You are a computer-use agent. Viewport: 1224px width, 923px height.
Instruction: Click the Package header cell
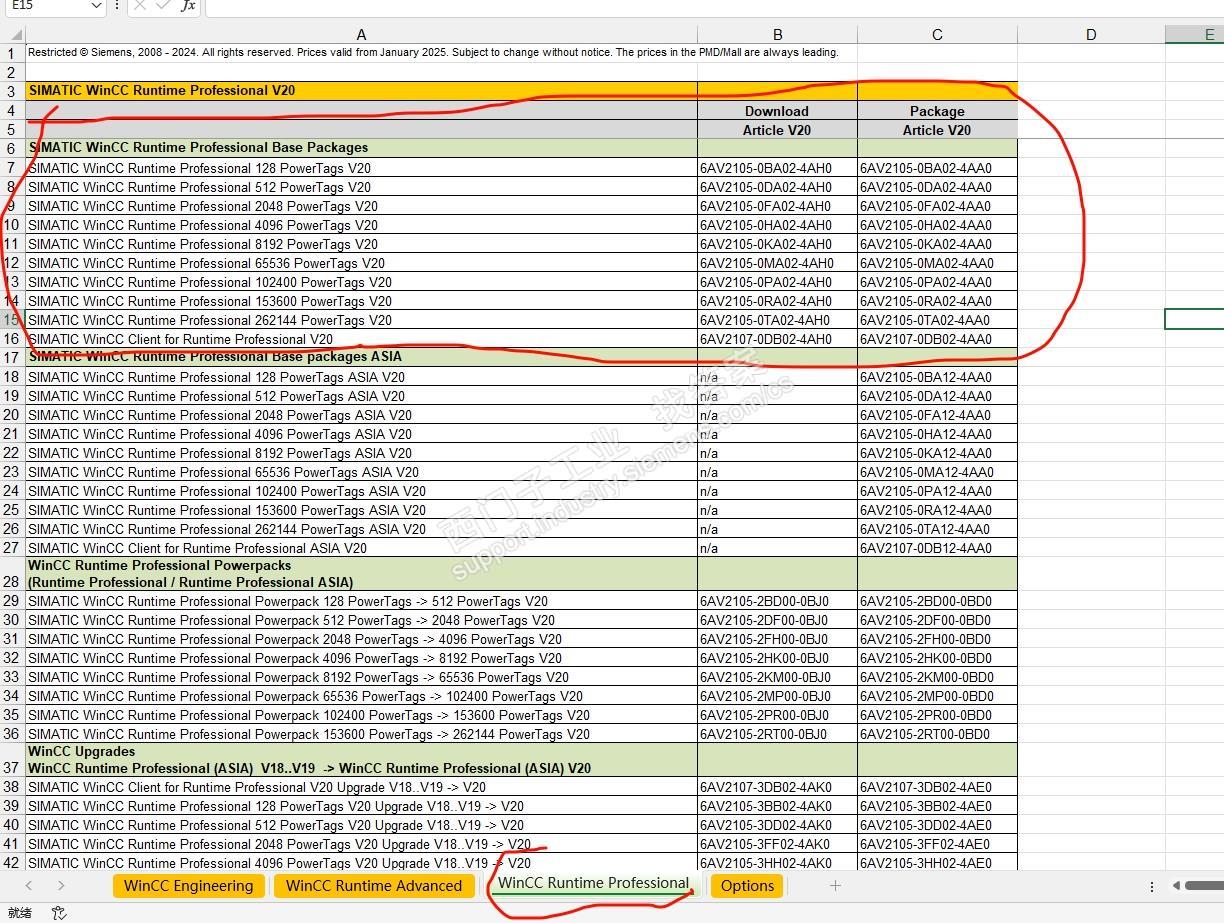937,111
